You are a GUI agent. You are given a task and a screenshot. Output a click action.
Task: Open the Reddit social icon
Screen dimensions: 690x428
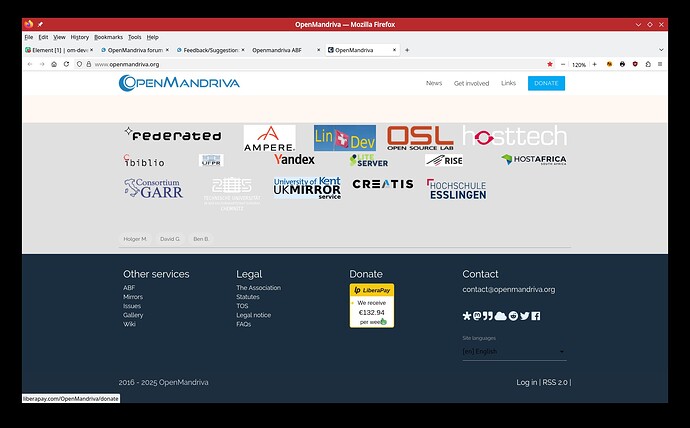513,316
